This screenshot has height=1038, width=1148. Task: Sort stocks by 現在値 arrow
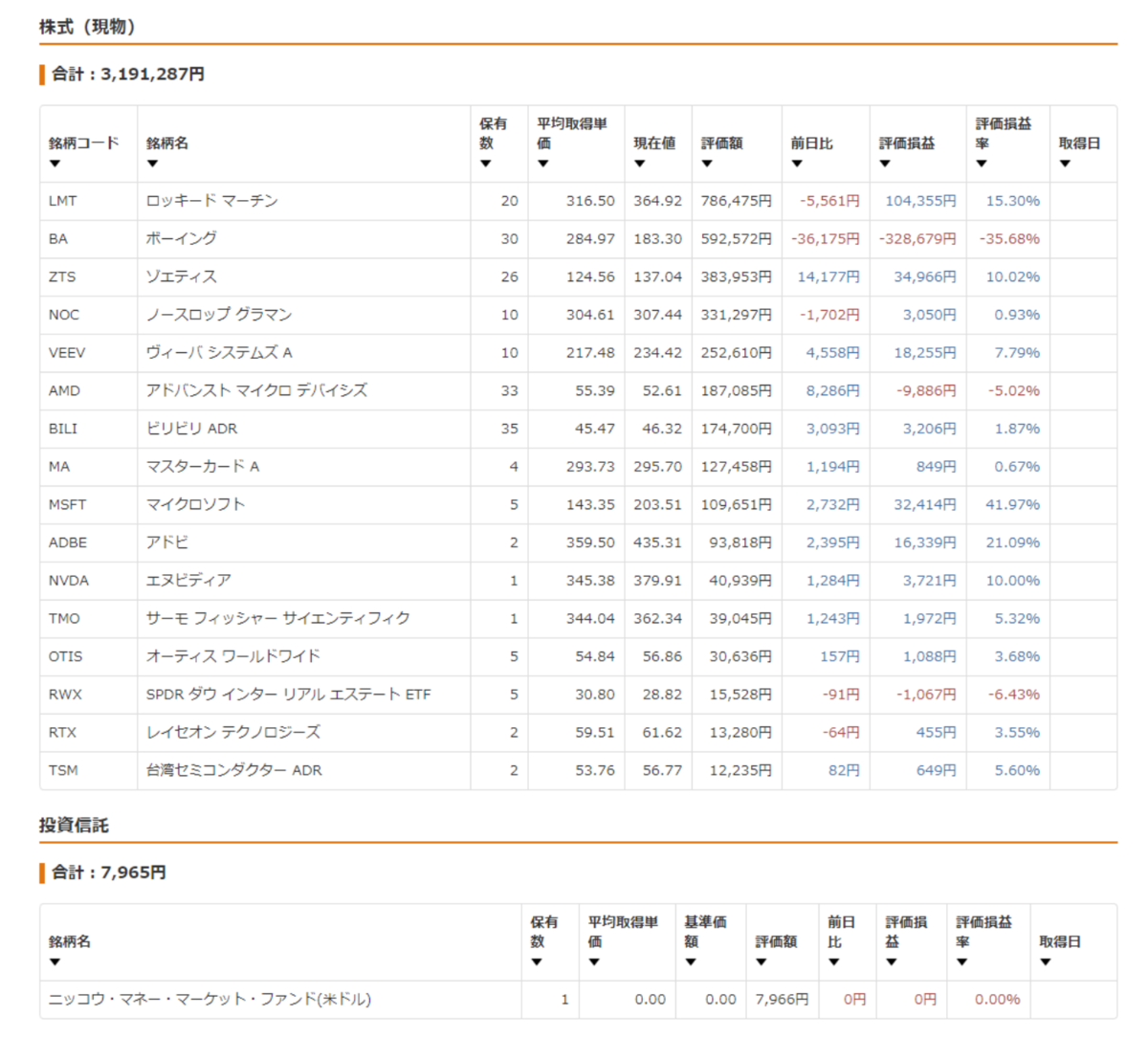(x=639, y=164)
